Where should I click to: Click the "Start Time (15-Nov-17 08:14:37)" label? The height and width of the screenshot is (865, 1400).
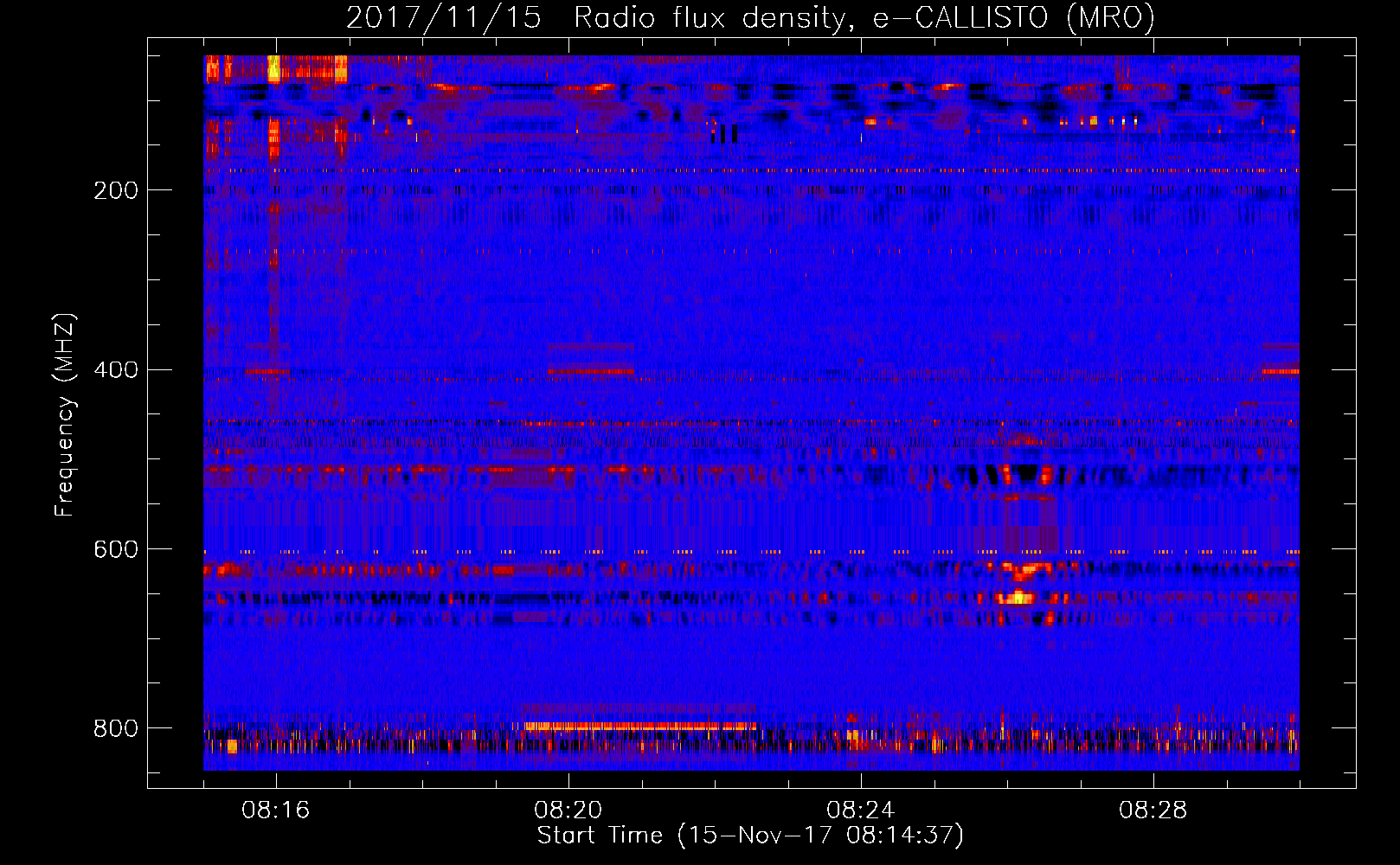click(750, 836)
